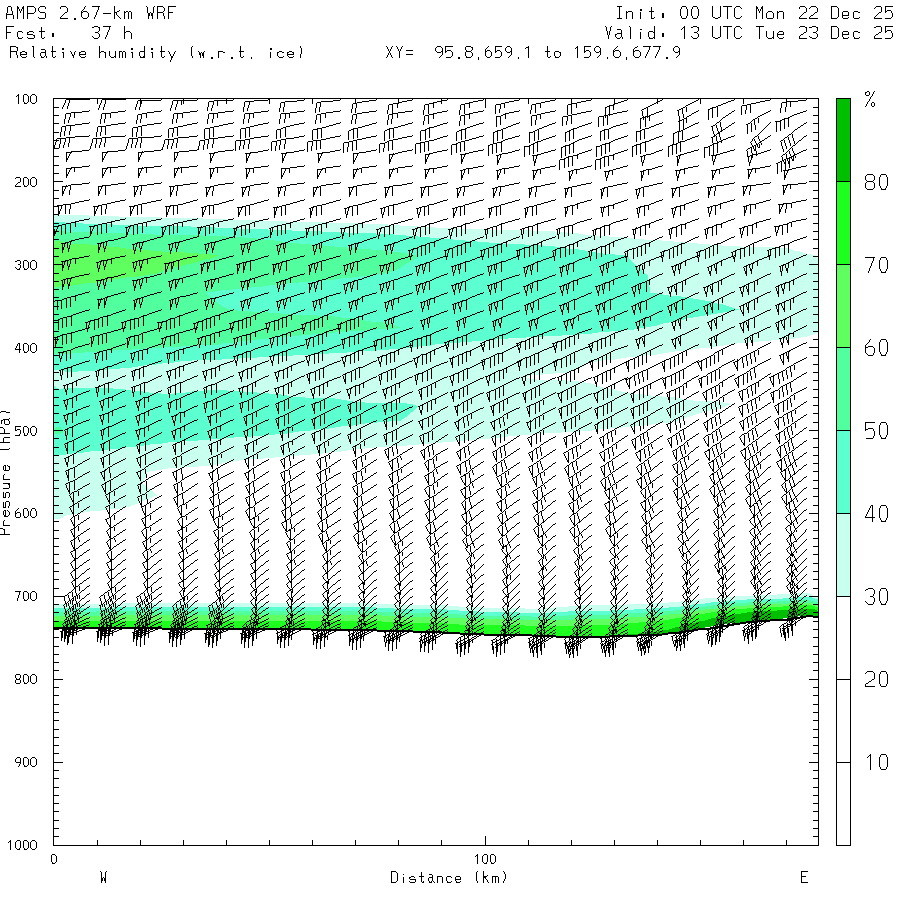Click the 800 hPa pressure axis label
900x900 pixels.
tap(26, 679)
